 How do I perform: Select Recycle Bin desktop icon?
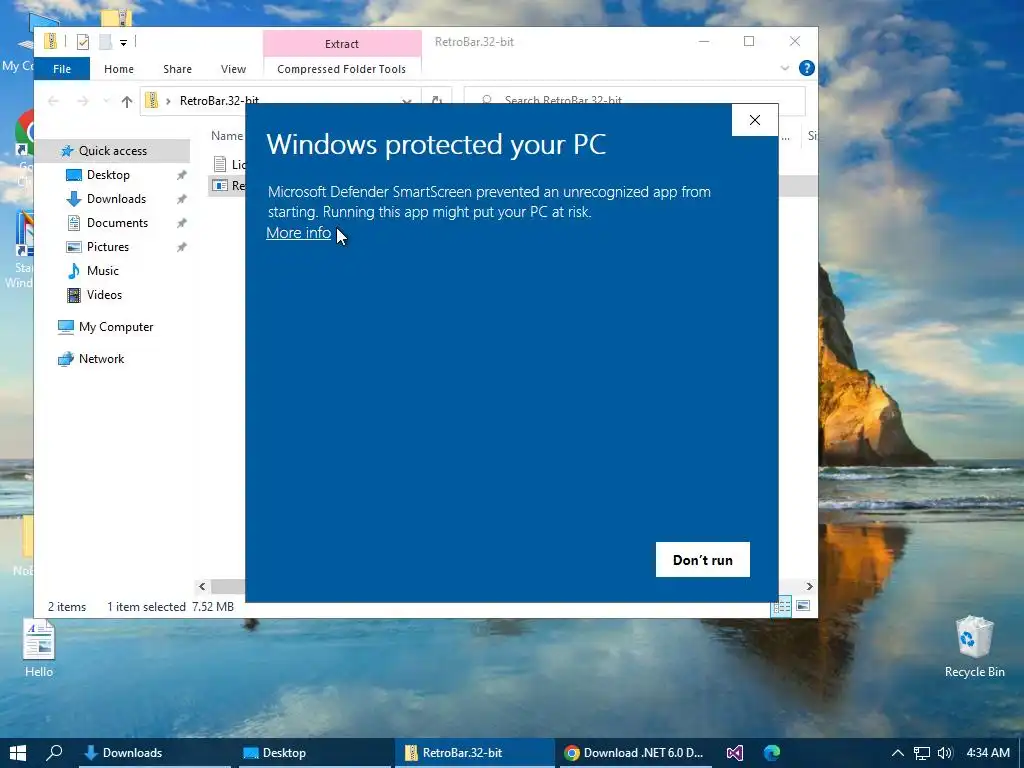(x=974, y=647)
